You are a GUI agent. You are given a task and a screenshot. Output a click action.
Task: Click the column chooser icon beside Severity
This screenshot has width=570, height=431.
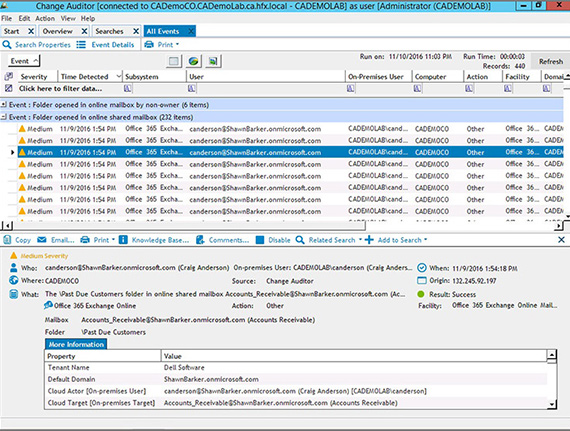pyautogui.click(x=8, y=77)
